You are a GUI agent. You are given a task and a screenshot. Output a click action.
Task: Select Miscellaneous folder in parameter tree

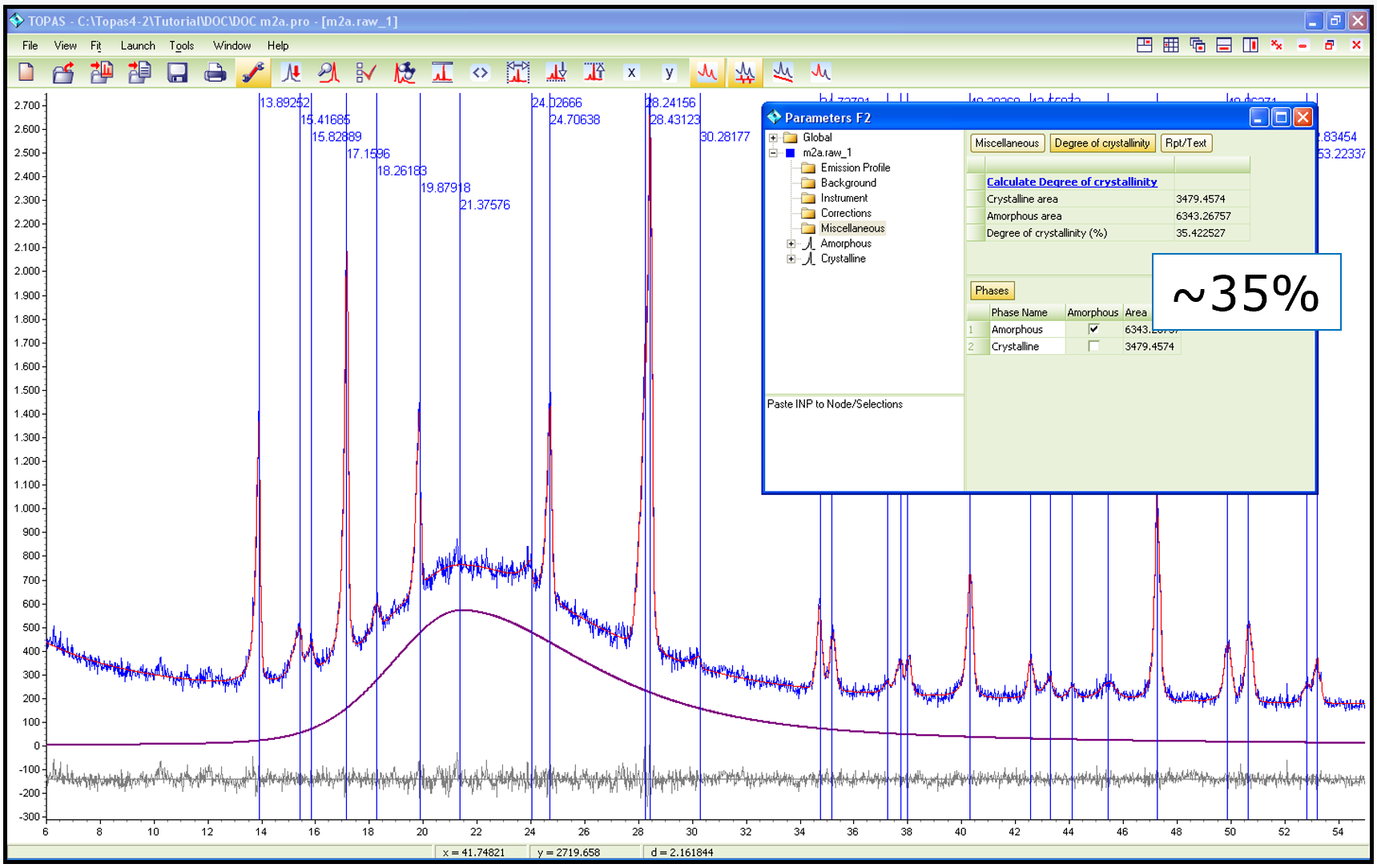pos(852,228)
